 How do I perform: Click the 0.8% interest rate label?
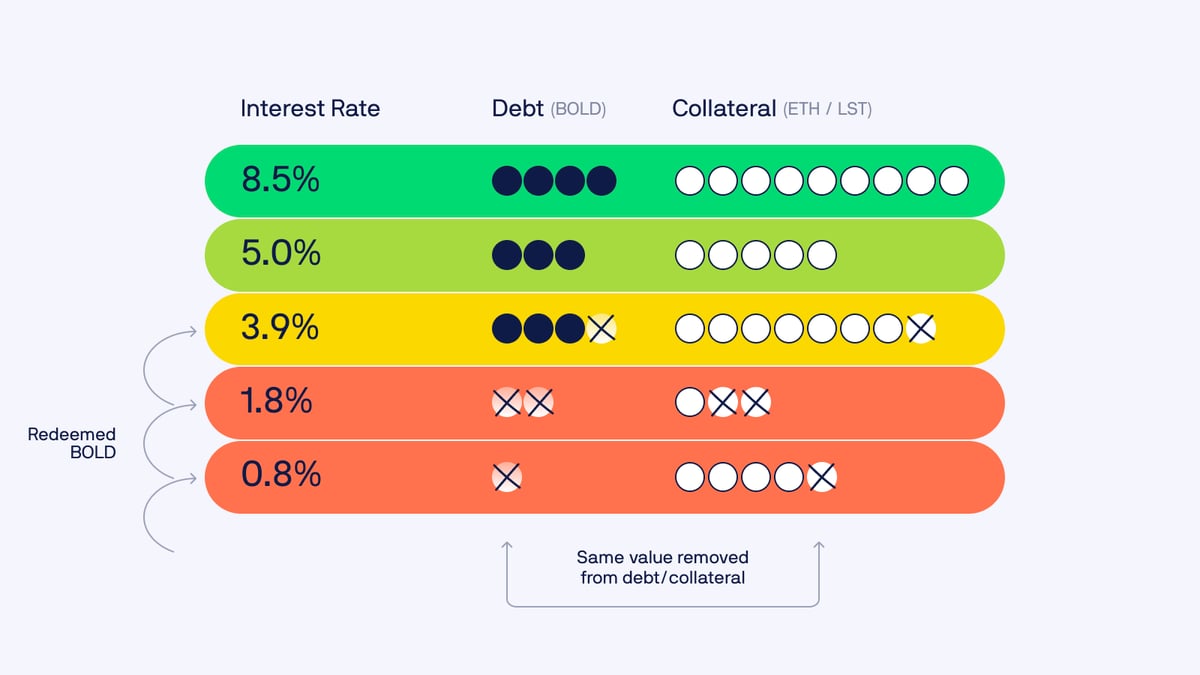(281, 476)
